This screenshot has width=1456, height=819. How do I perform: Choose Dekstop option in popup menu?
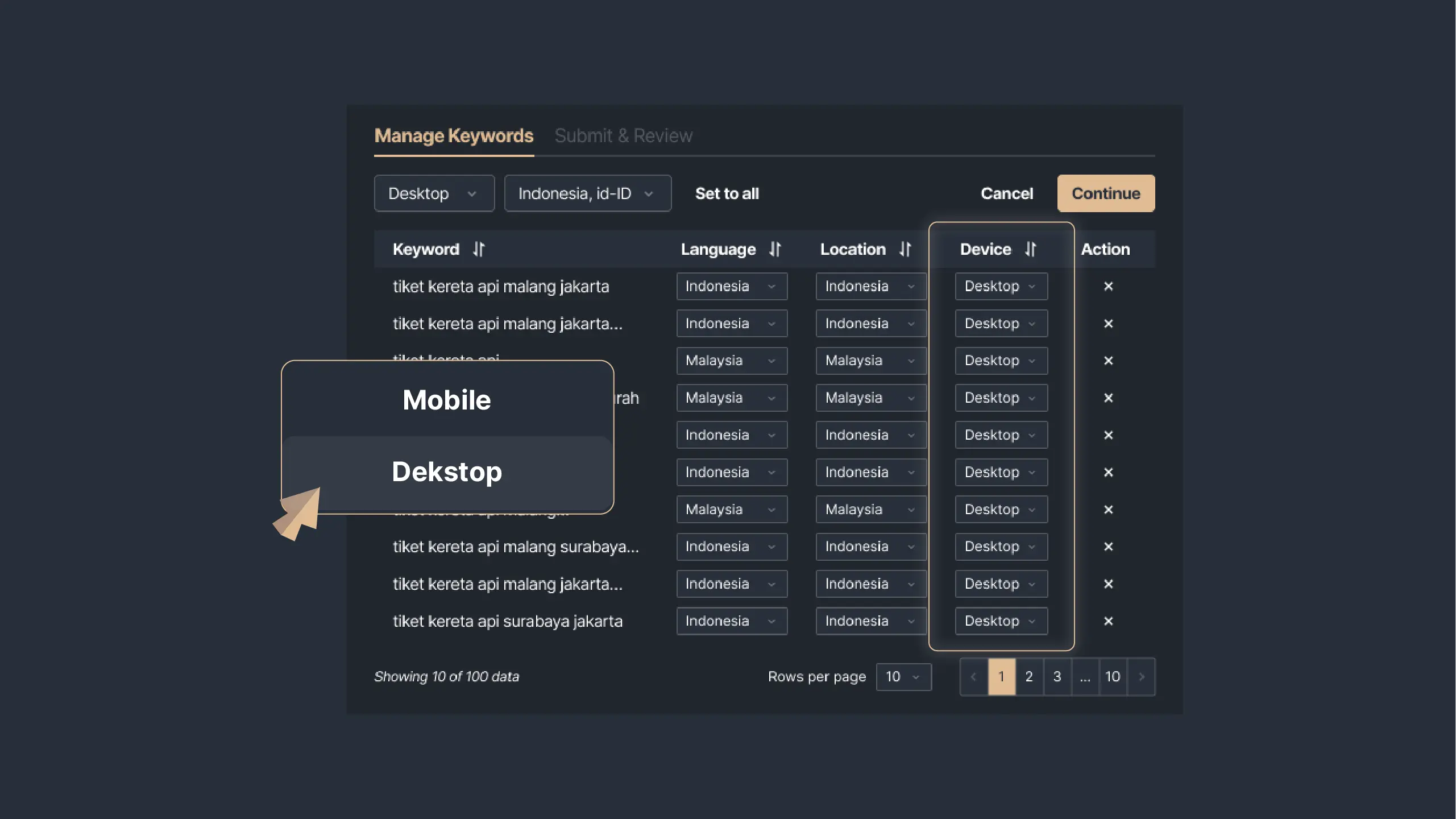pyautogui.click(x=447, y=472)
